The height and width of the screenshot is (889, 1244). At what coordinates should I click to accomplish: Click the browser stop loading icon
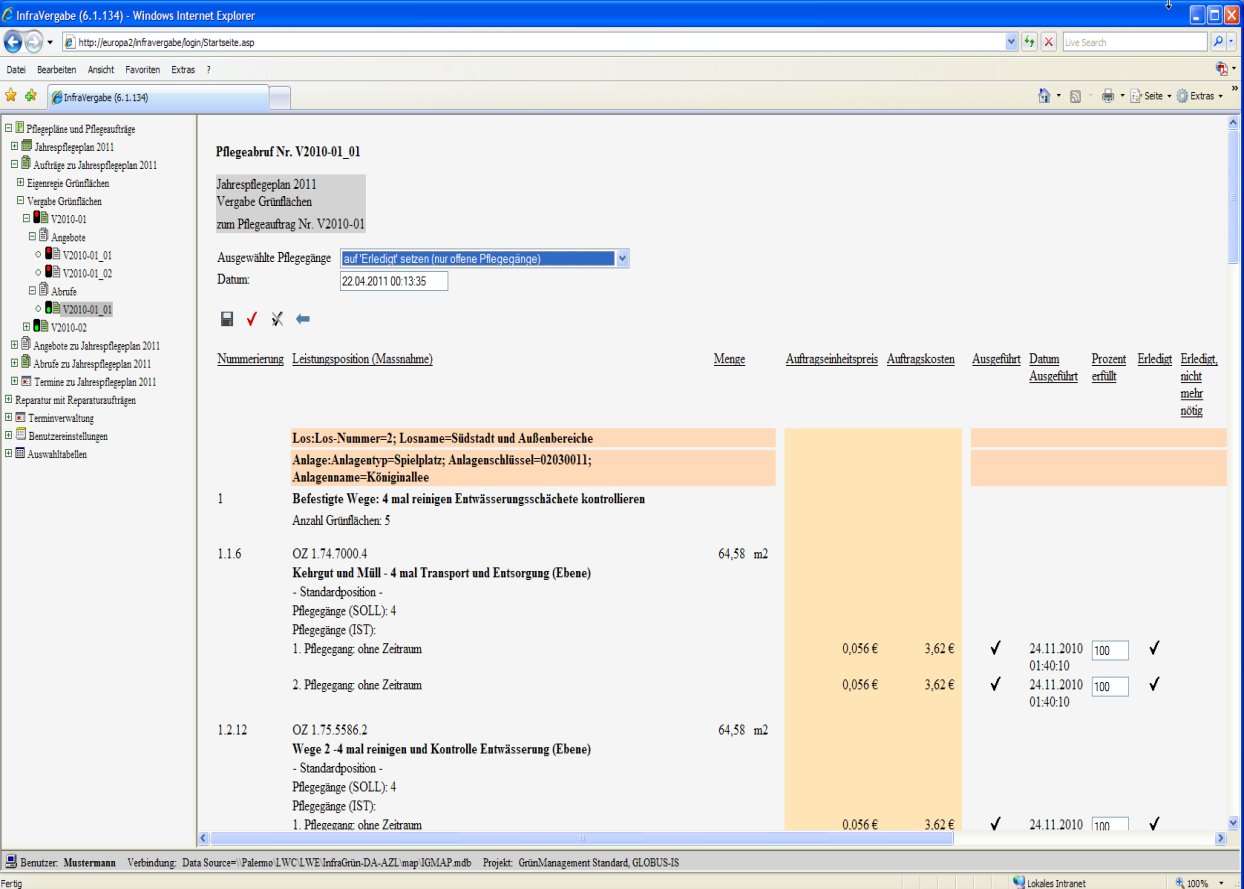[x=1048, y=42]
